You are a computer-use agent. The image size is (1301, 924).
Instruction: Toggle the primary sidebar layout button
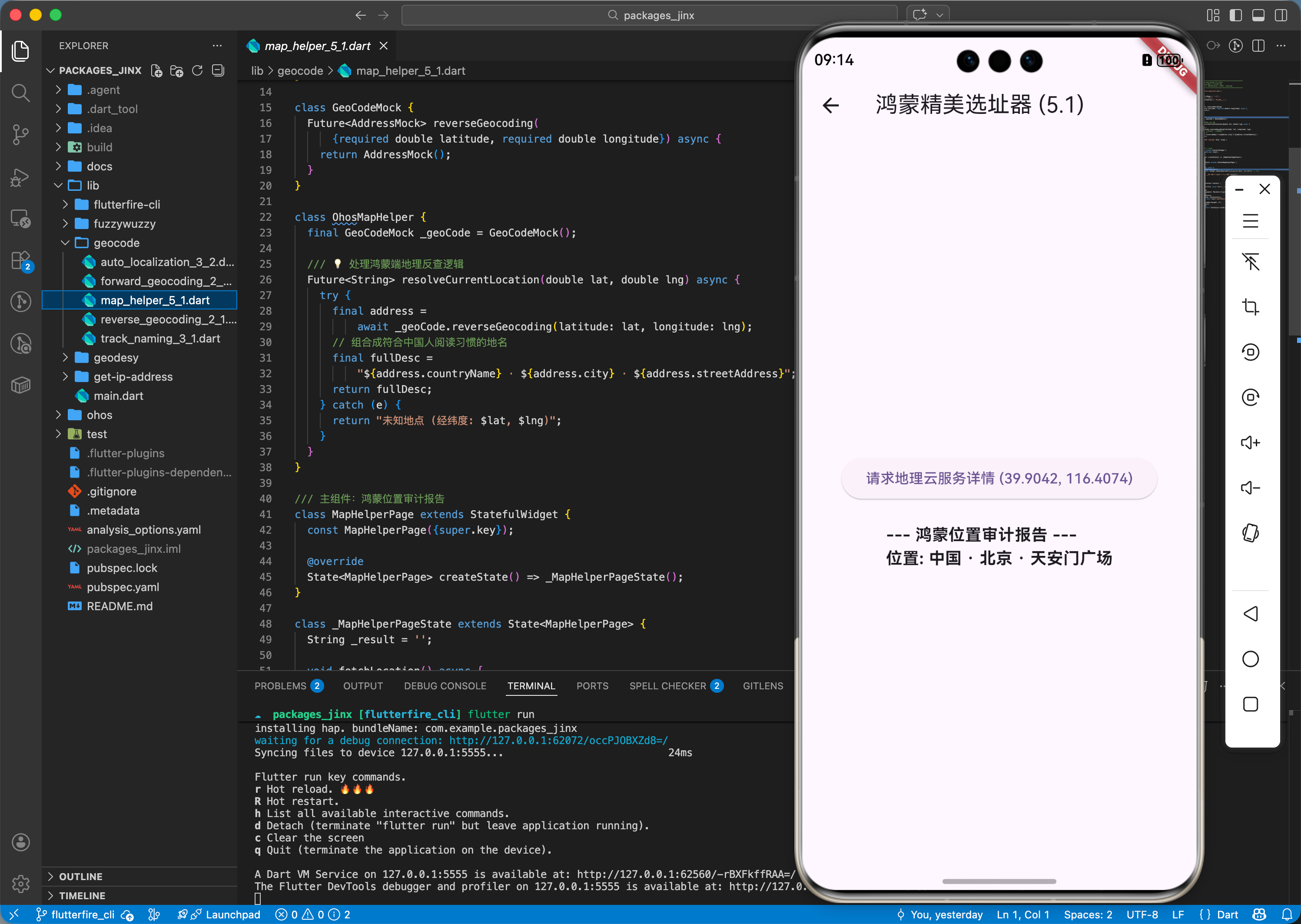tap(1235, 15)
